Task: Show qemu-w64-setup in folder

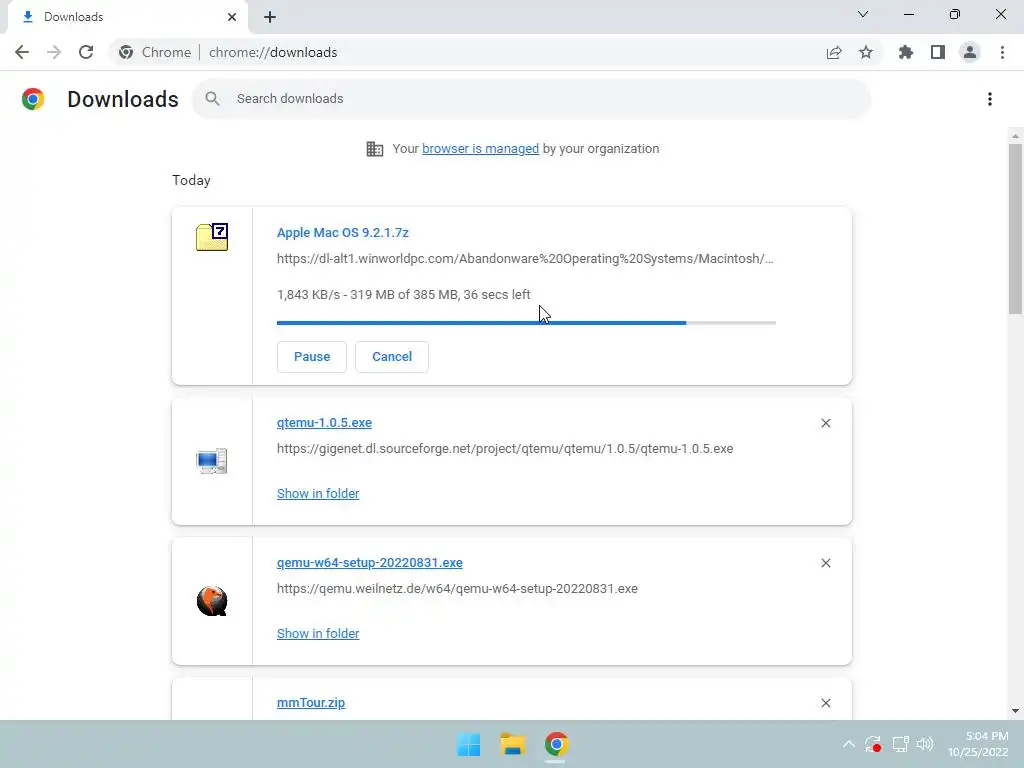Action: point(318,633)
